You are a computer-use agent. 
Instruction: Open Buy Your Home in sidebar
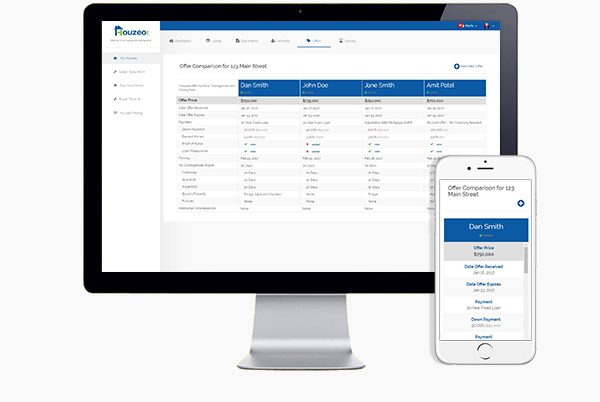[129, 86]
